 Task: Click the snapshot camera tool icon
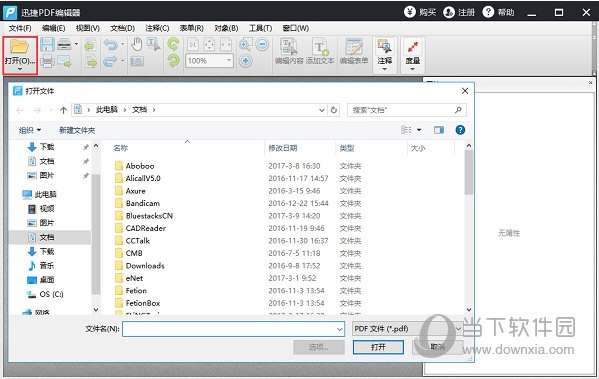coord(137,61)
